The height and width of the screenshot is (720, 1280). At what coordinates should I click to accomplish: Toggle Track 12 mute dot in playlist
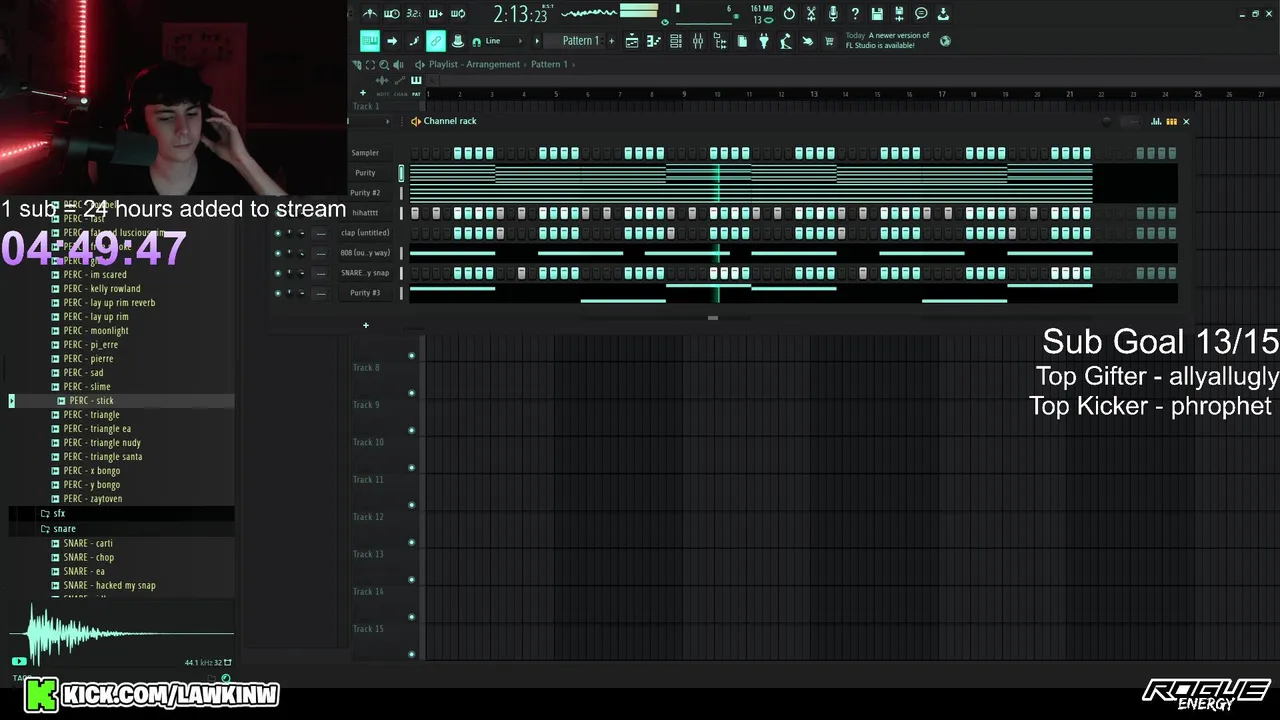(x=411, y=505)
